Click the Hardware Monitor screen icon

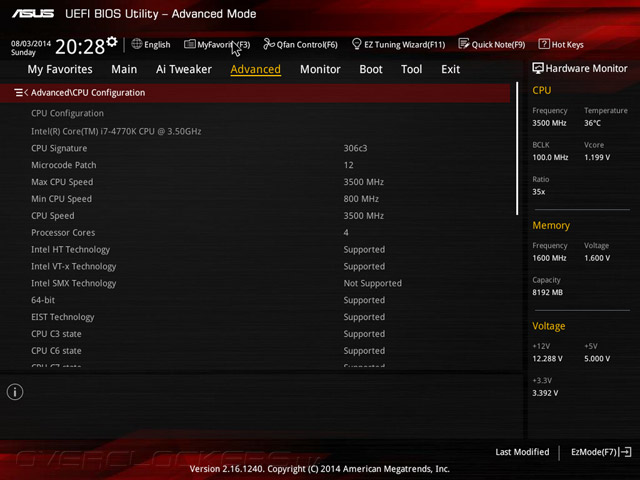coord(538,68)
